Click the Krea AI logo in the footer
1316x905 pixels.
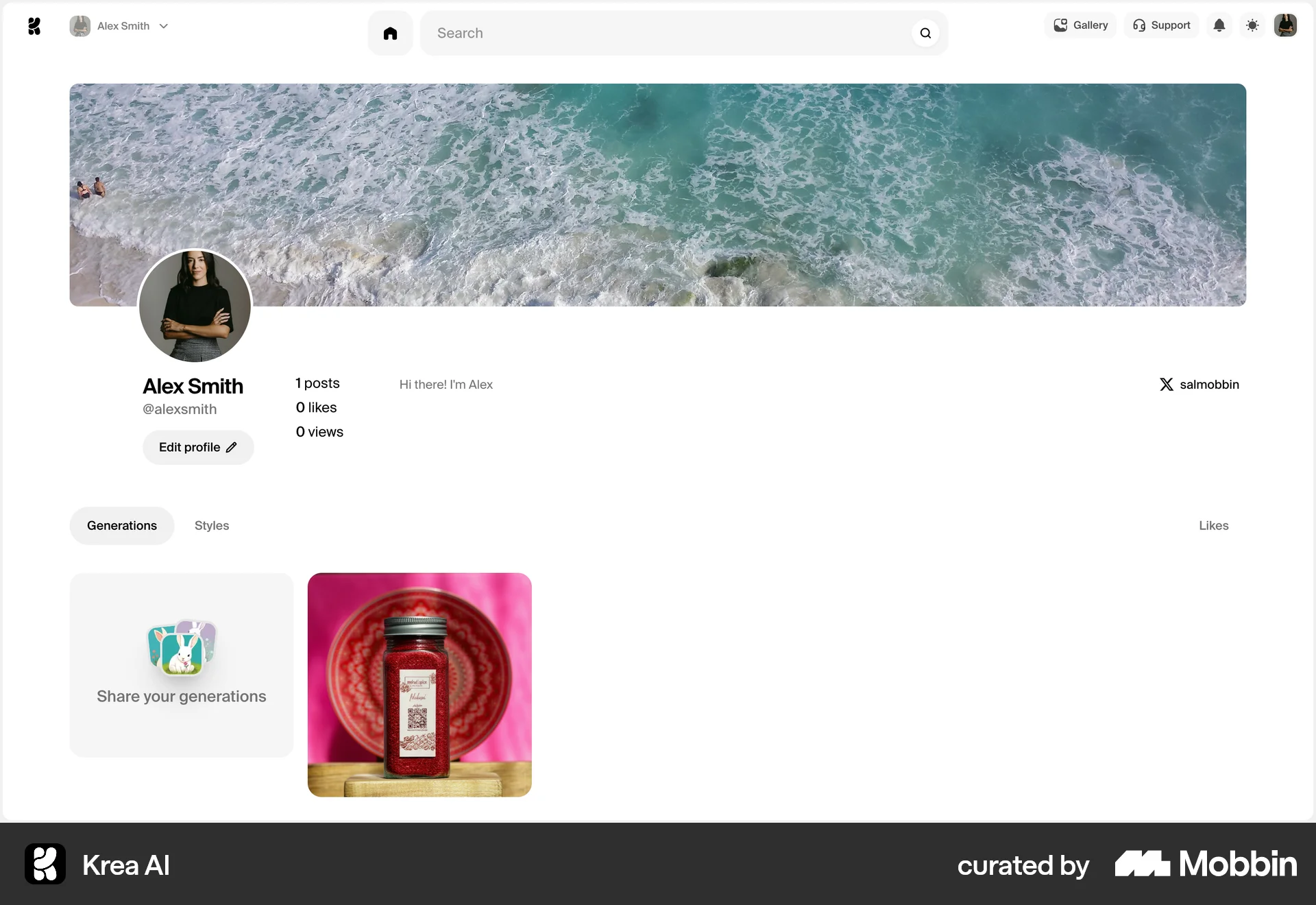[44, 864]
